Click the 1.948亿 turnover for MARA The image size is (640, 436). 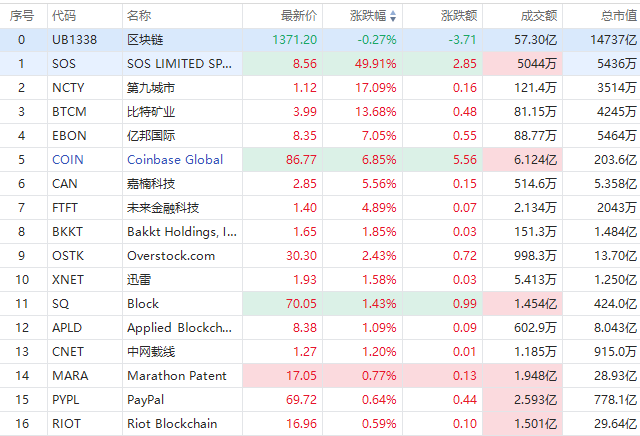click(535, 376)
